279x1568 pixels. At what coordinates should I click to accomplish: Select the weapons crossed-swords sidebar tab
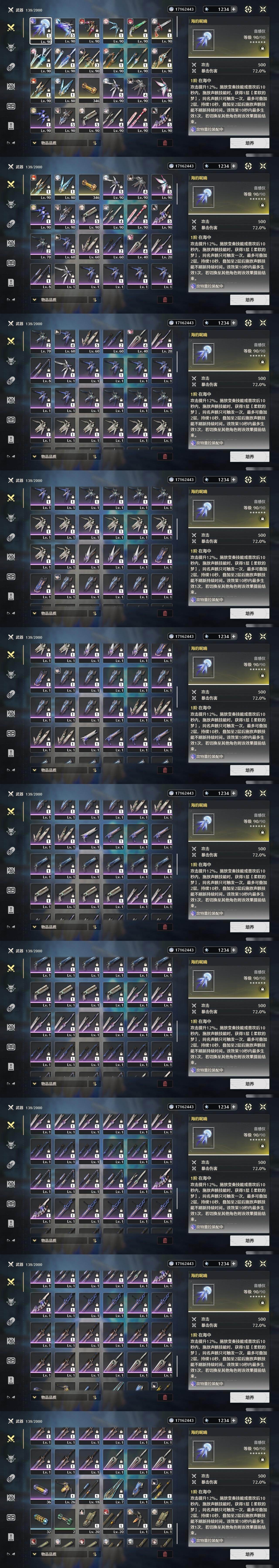coord(10,27)
